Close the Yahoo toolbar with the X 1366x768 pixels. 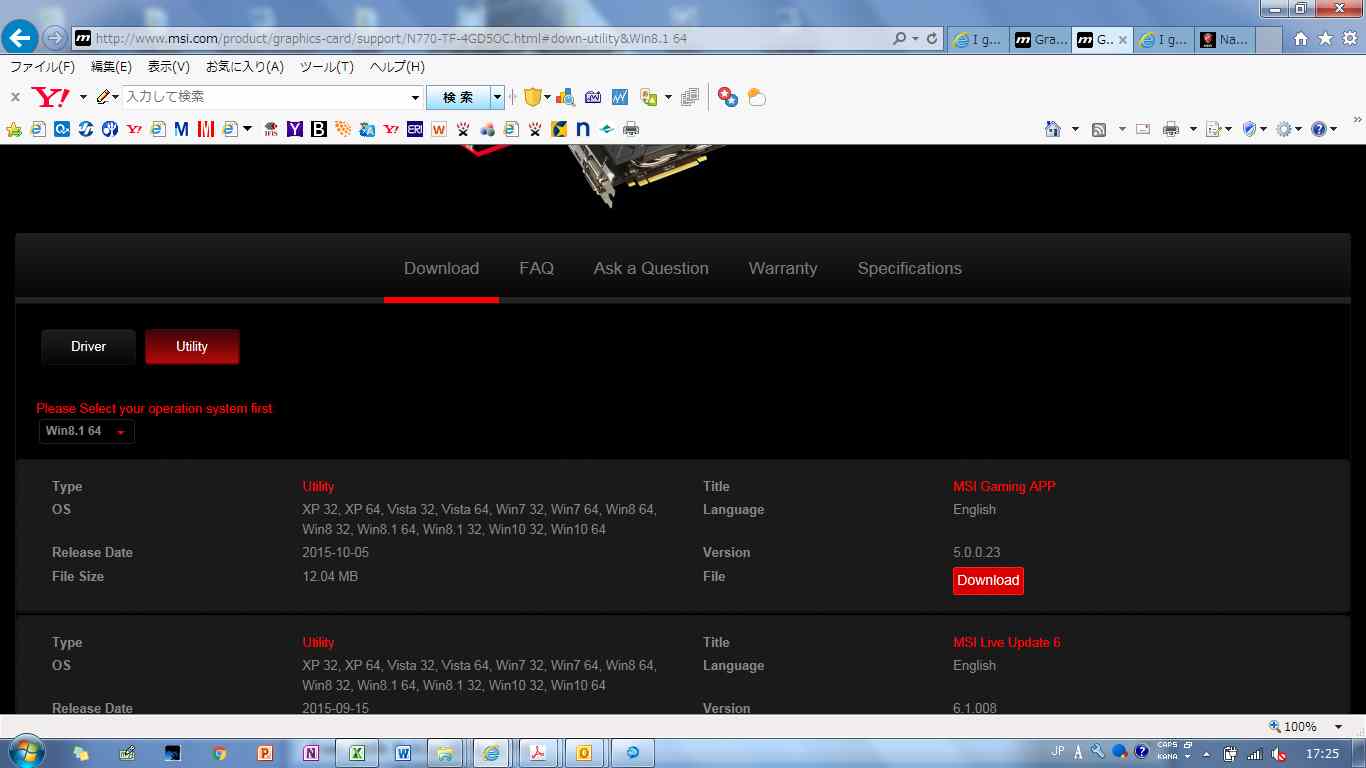15,97
